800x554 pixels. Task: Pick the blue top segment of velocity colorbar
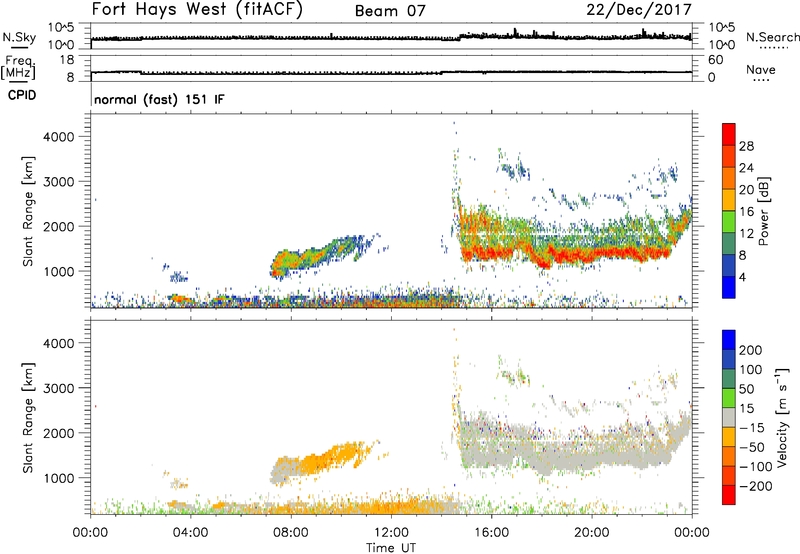pyautogui.click(x=729, y=340)
